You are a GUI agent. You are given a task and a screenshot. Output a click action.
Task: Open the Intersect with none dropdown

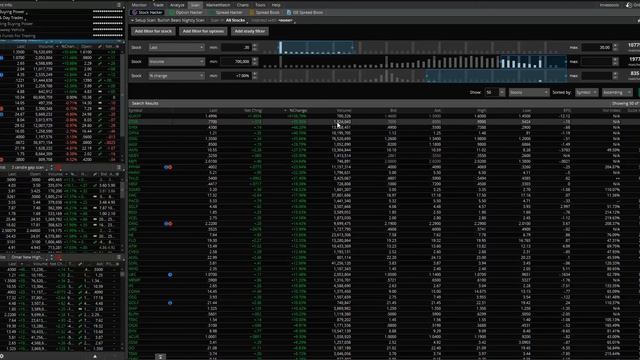(286, 20)
